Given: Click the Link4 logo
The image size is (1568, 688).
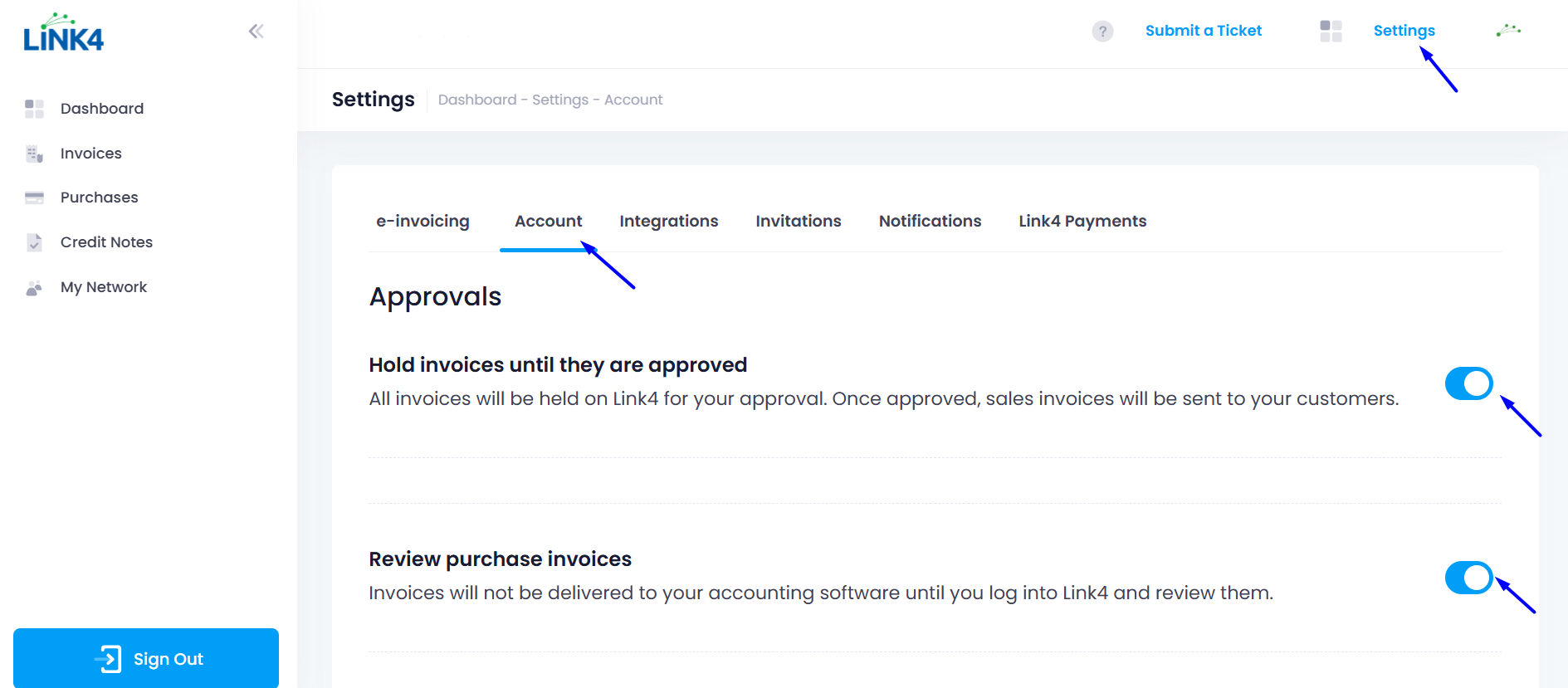Looking at the screenshot, I should 64,34.
